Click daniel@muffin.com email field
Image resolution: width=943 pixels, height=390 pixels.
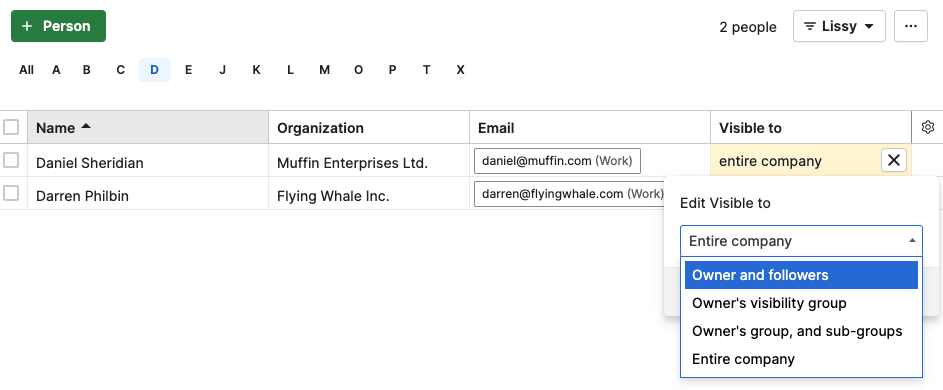(x=557, y=161)
